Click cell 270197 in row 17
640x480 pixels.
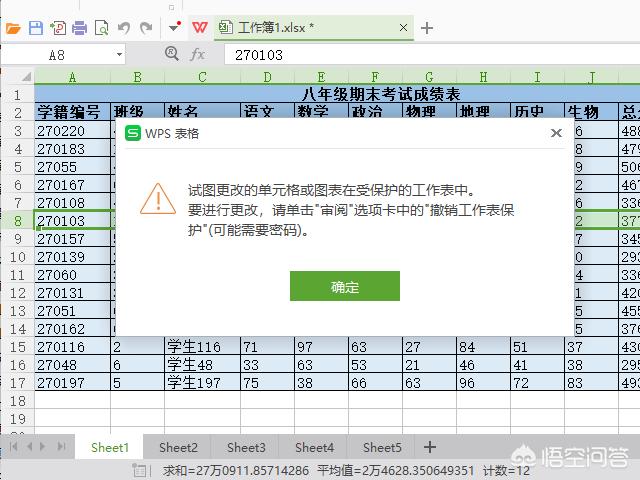pyautogui.click(x=72, y=382)
